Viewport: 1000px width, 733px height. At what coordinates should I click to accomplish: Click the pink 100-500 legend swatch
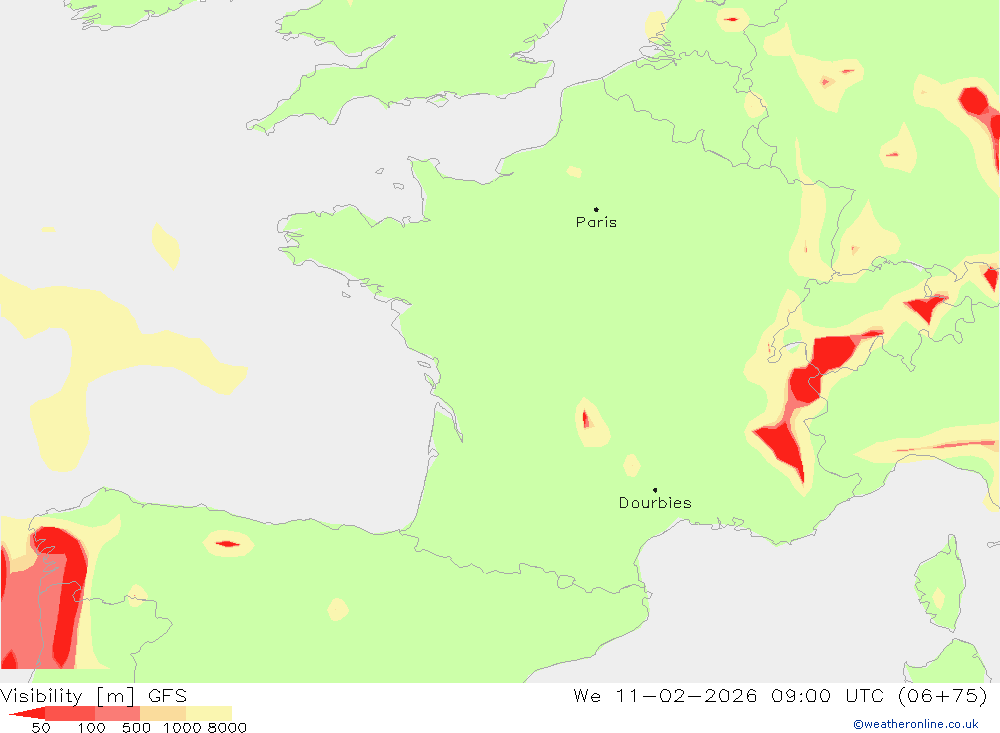tap(117, 713)
